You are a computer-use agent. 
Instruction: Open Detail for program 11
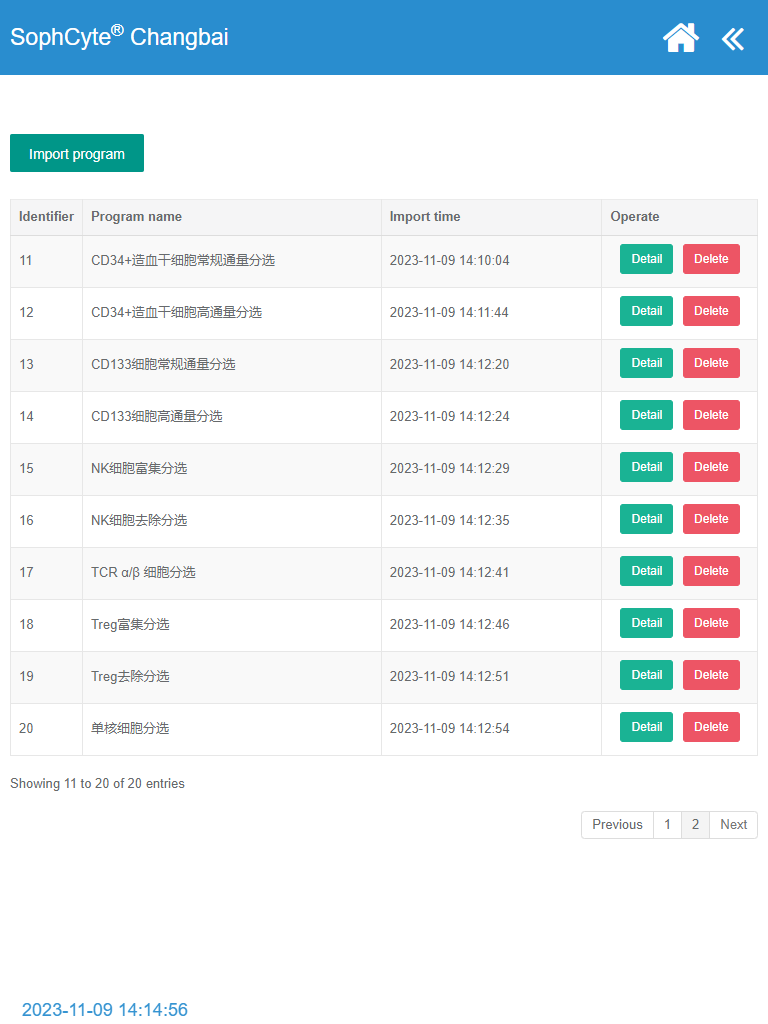pos(646,259)
